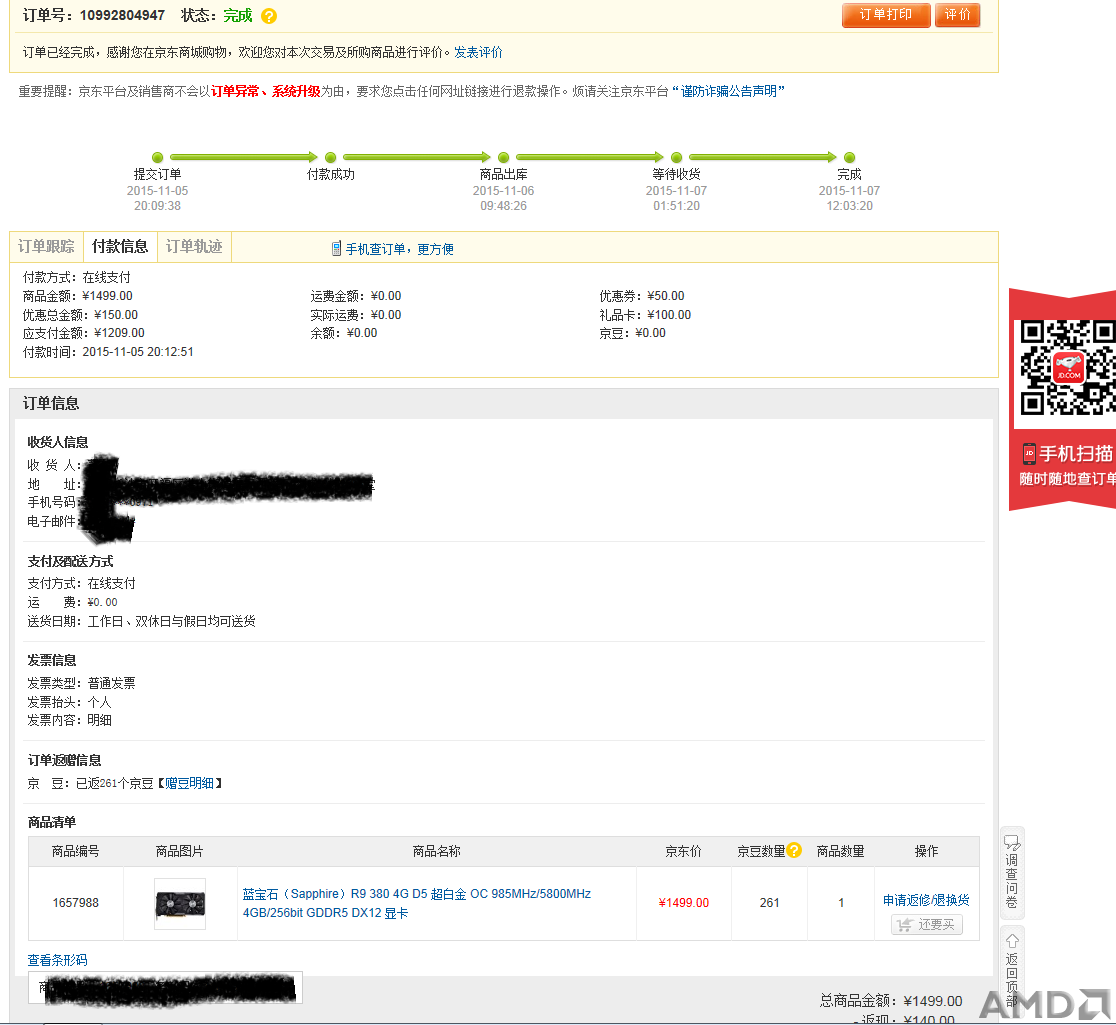
Task: Click the 京豆数量 column help icon
Action: (x=794, y=850)
